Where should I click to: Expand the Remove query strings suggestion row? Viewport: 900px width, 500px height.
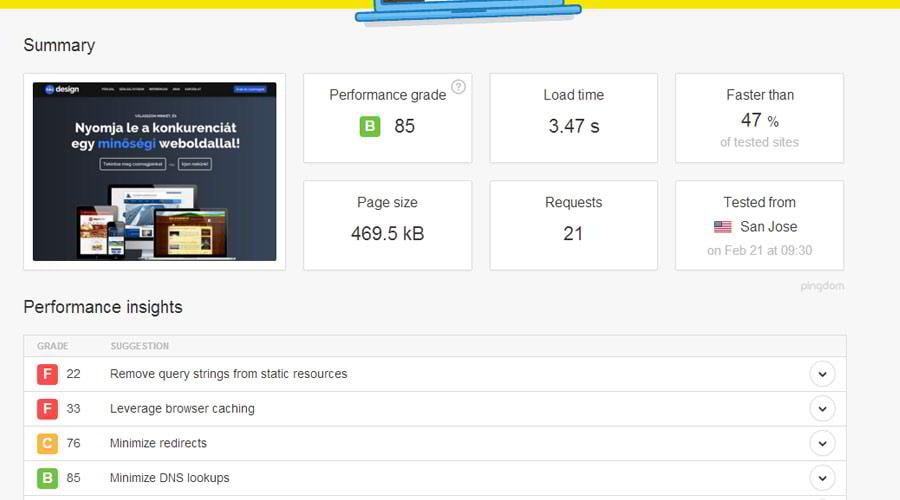(822, 374)
